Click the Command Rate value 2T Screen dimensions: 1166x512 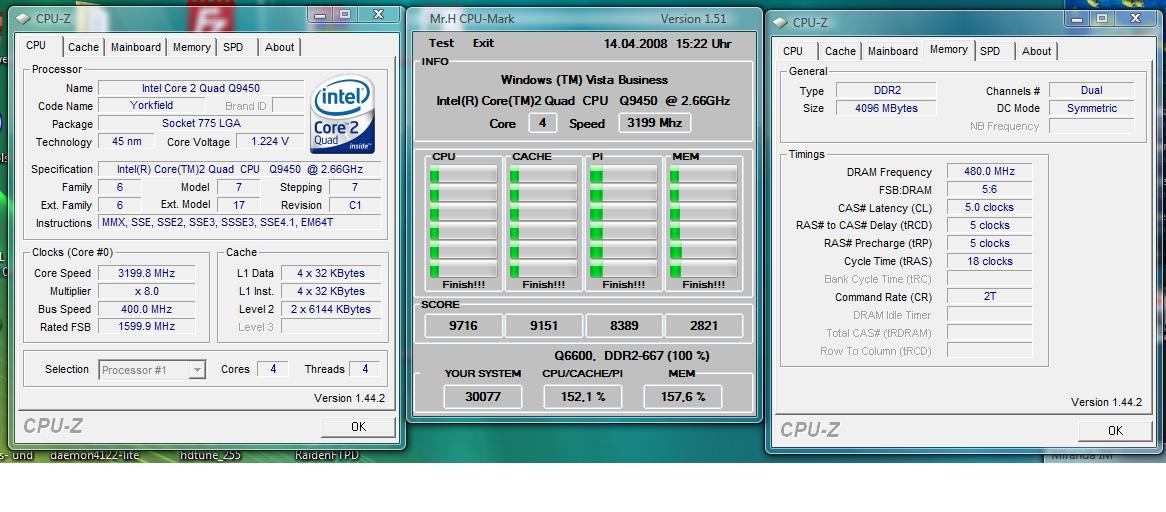[990, 296]
